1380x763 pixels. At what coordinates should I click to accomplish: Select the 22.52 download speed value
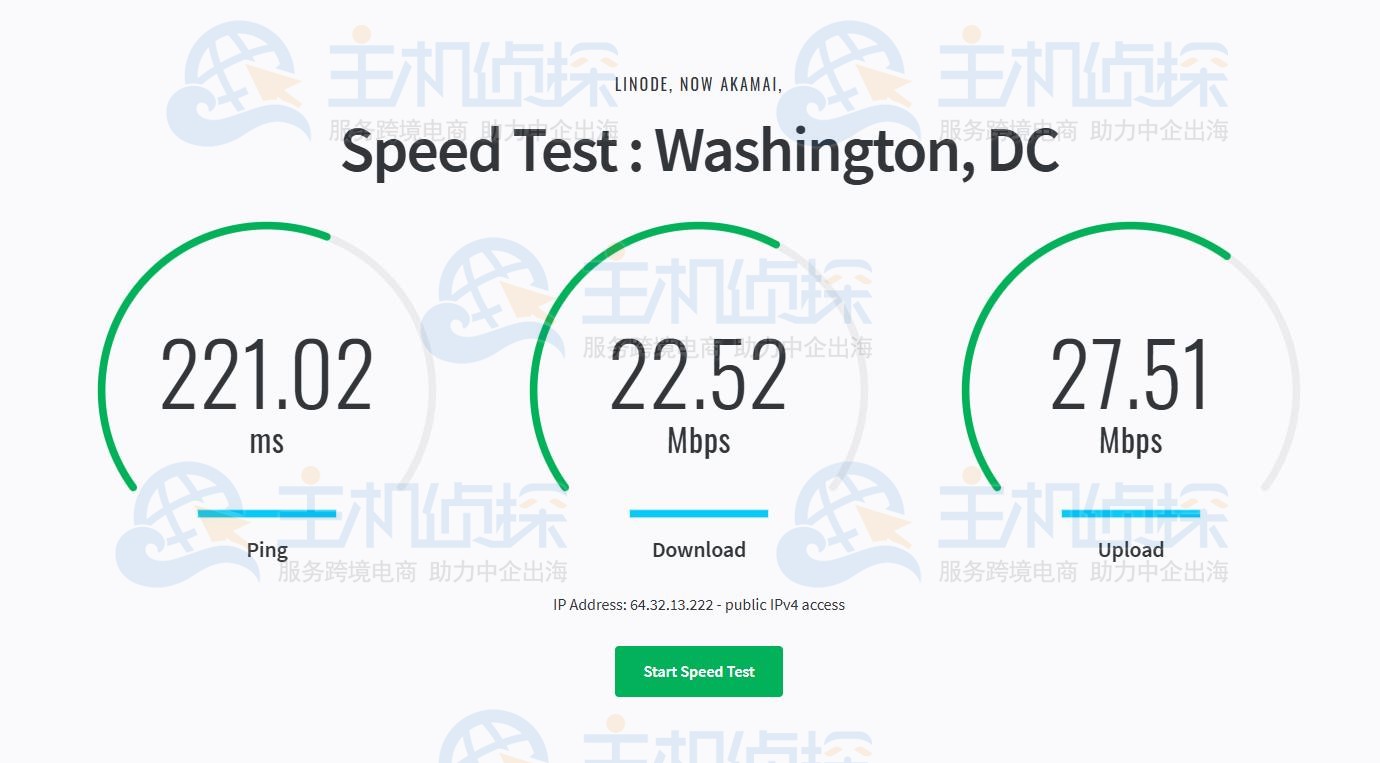click(x=698, y=376)
